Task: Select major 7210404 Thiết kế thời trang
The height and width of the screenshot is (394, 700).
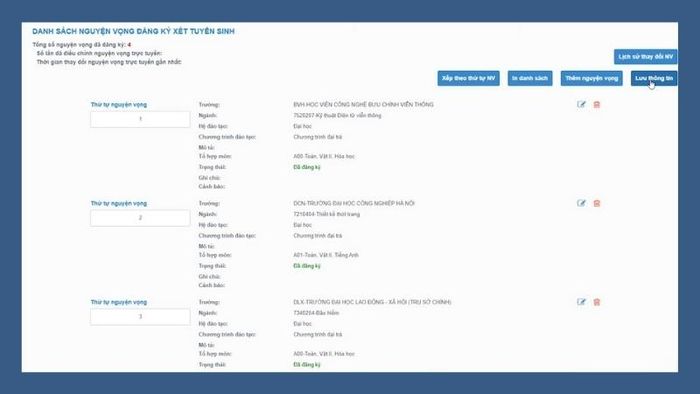Action: pos(326,214)
